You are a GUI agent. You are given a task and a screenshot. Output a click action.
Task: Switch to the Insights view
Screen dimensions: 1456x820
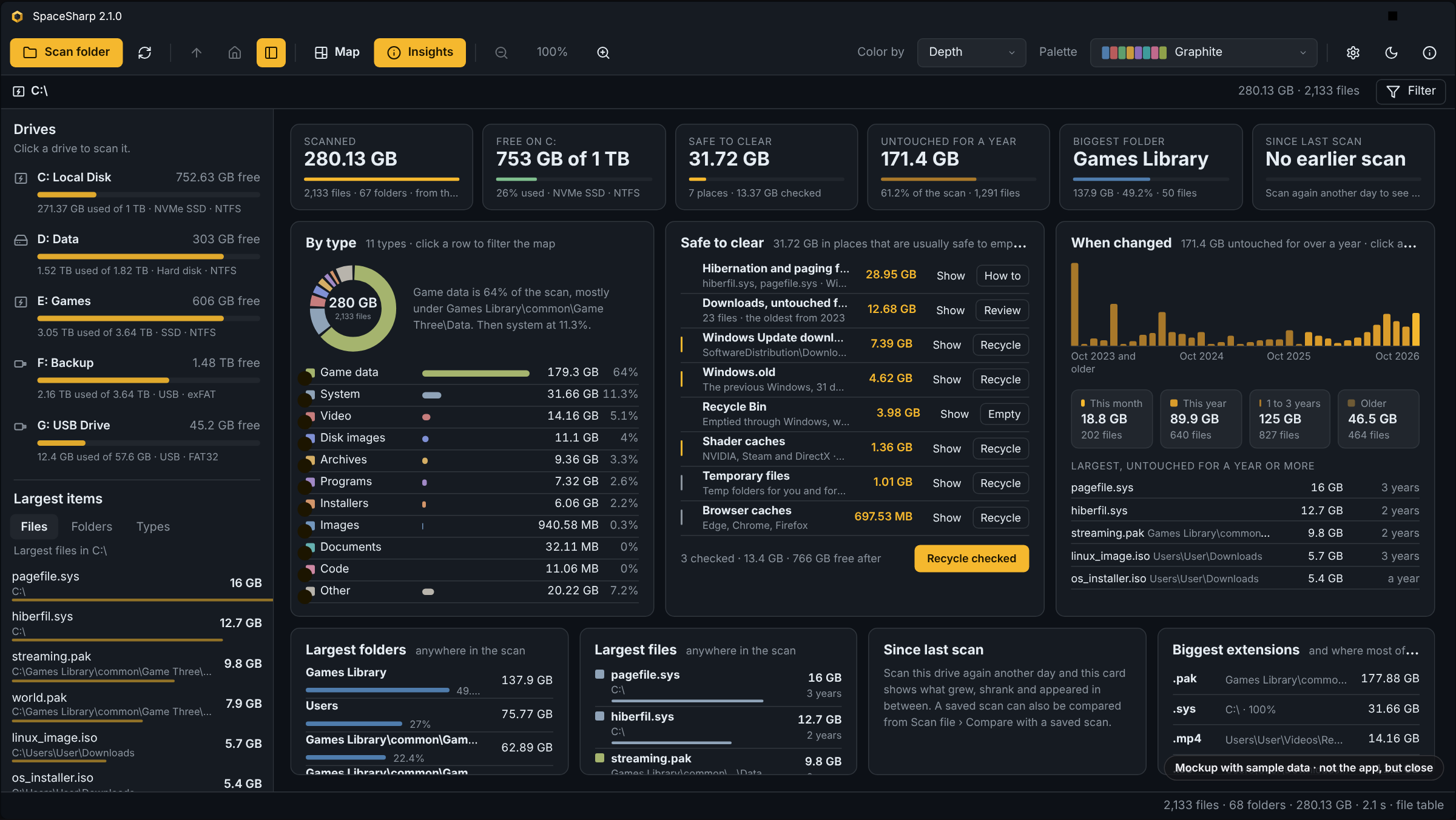420,52
